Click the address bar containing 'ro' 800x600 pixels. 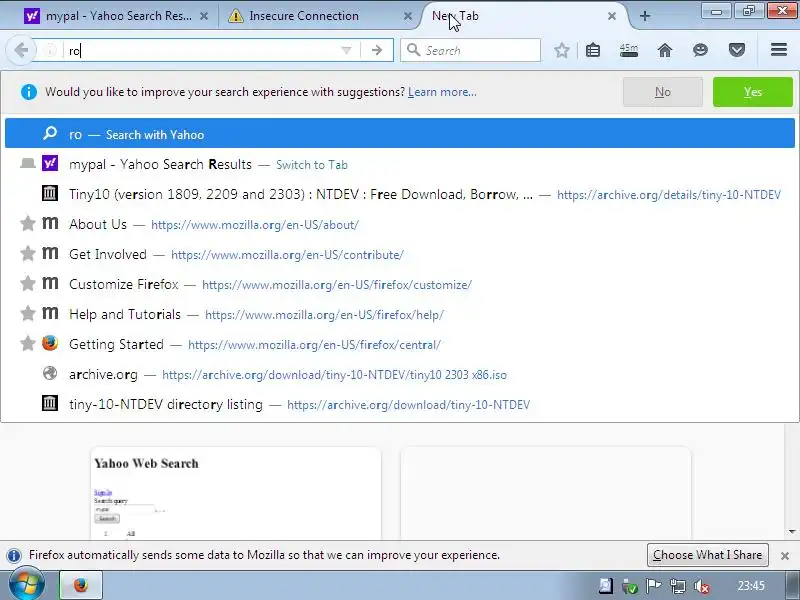[x=204, y=50]
